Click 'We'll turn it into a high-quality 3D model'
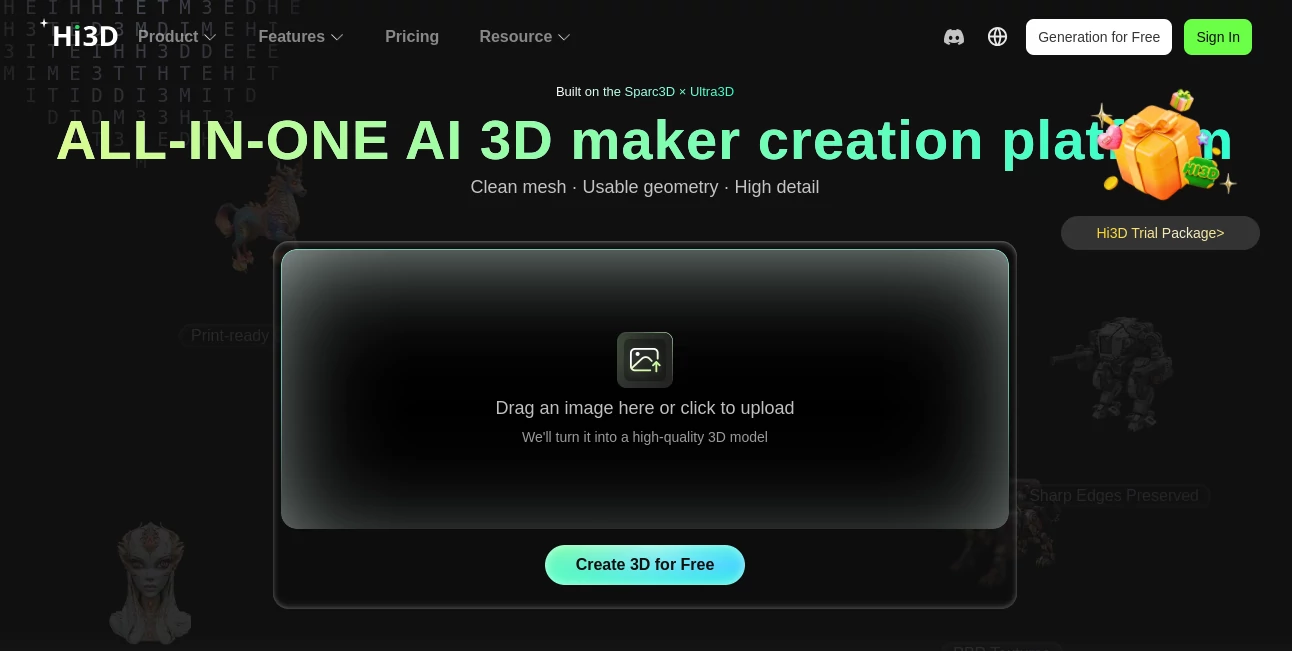1292x651 pixels. pyautogui.click(x=645, y=437)
